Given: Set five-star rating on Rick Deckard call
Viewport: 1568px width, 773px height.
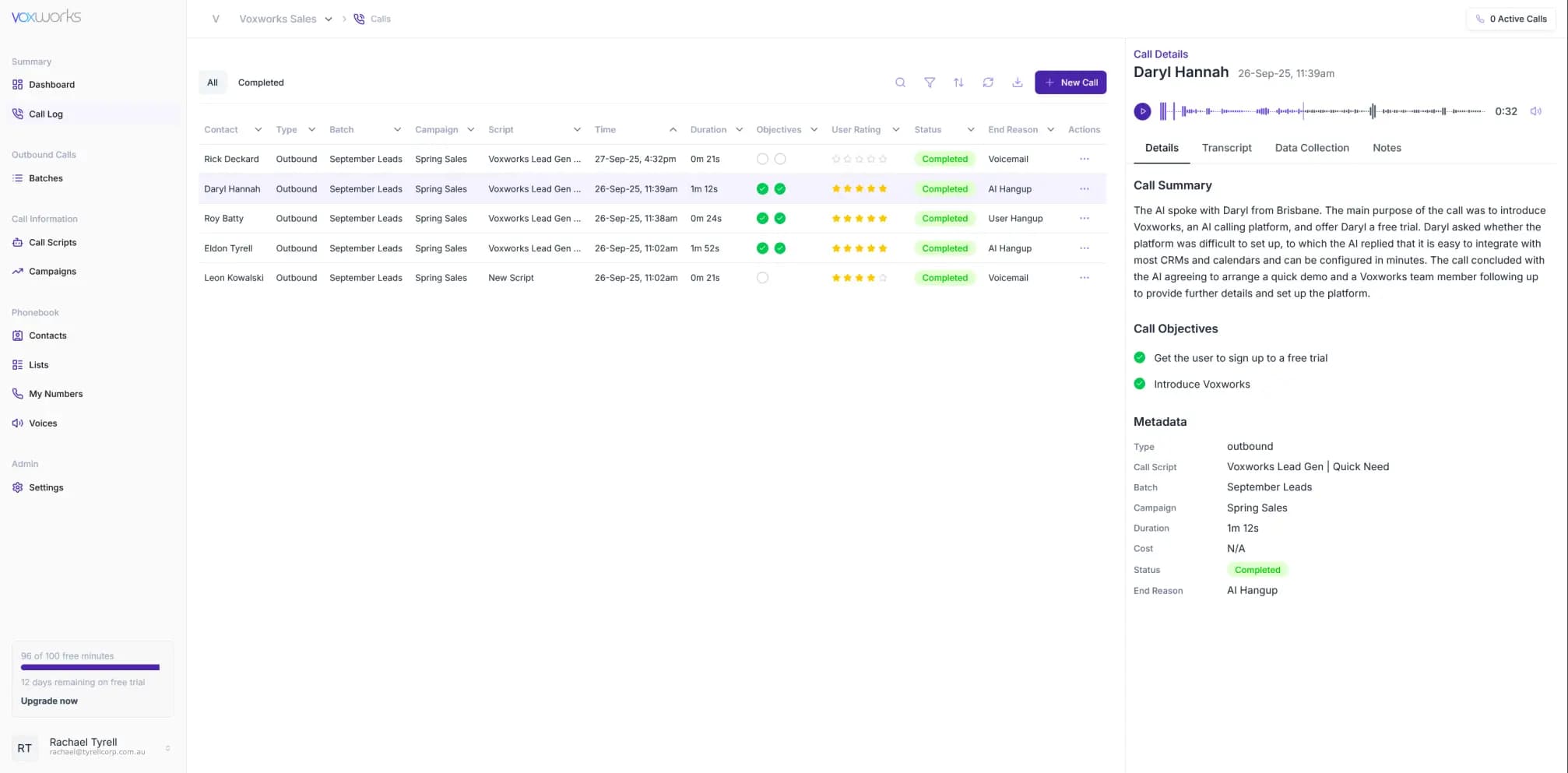Looking at the screenshot, I should pos(883,159).
